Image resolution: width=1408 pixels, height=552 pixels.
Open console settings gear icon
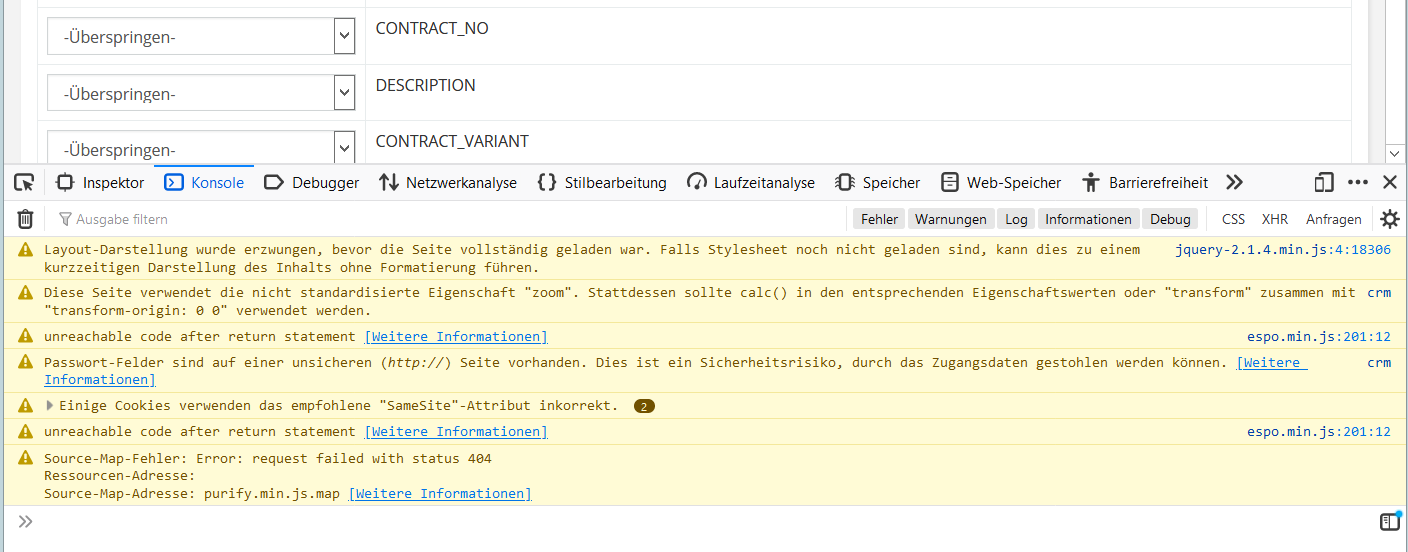(x=1390, y=219)
